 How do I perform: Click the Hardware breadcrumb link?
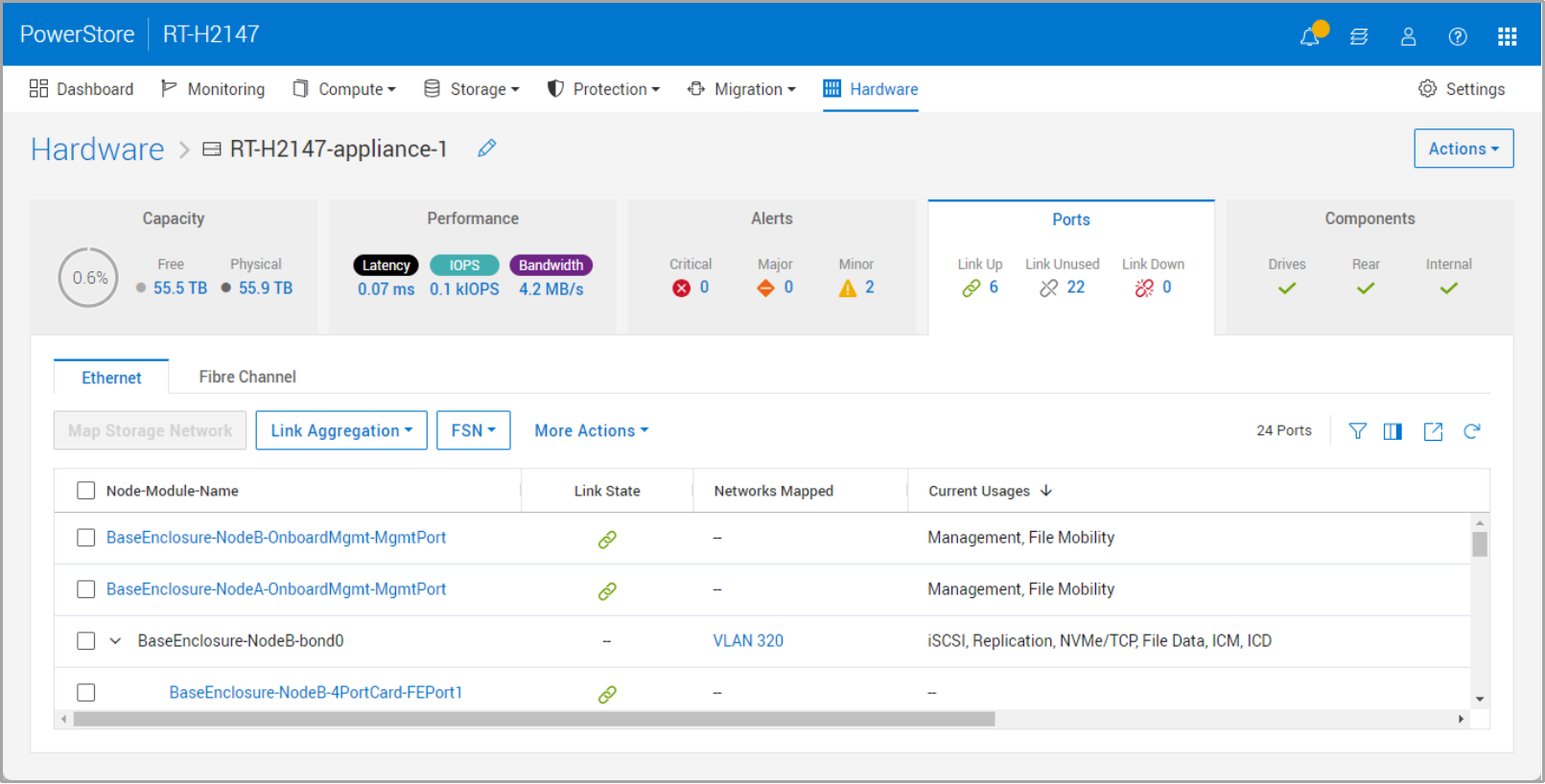click(98, 150)
